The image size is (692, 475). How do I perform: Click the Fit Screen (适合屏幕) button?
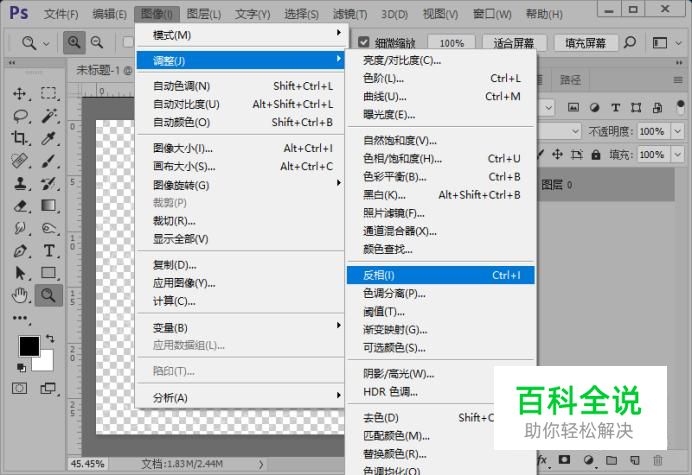coord(514,43)
